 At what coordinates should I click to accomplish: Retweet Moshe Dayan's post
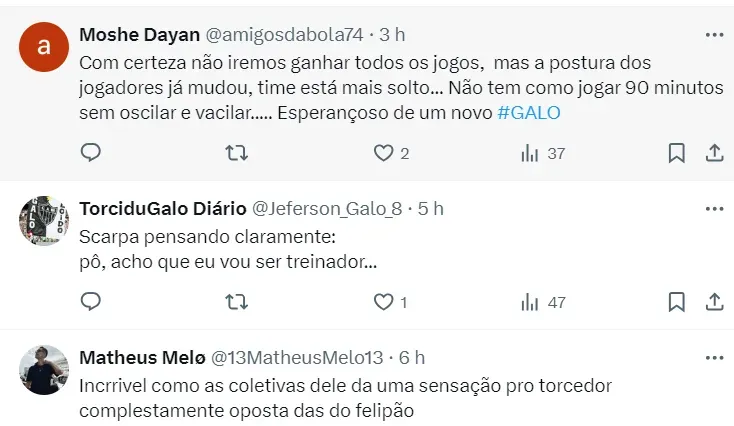pyautogui.click(x=237, y=153)
